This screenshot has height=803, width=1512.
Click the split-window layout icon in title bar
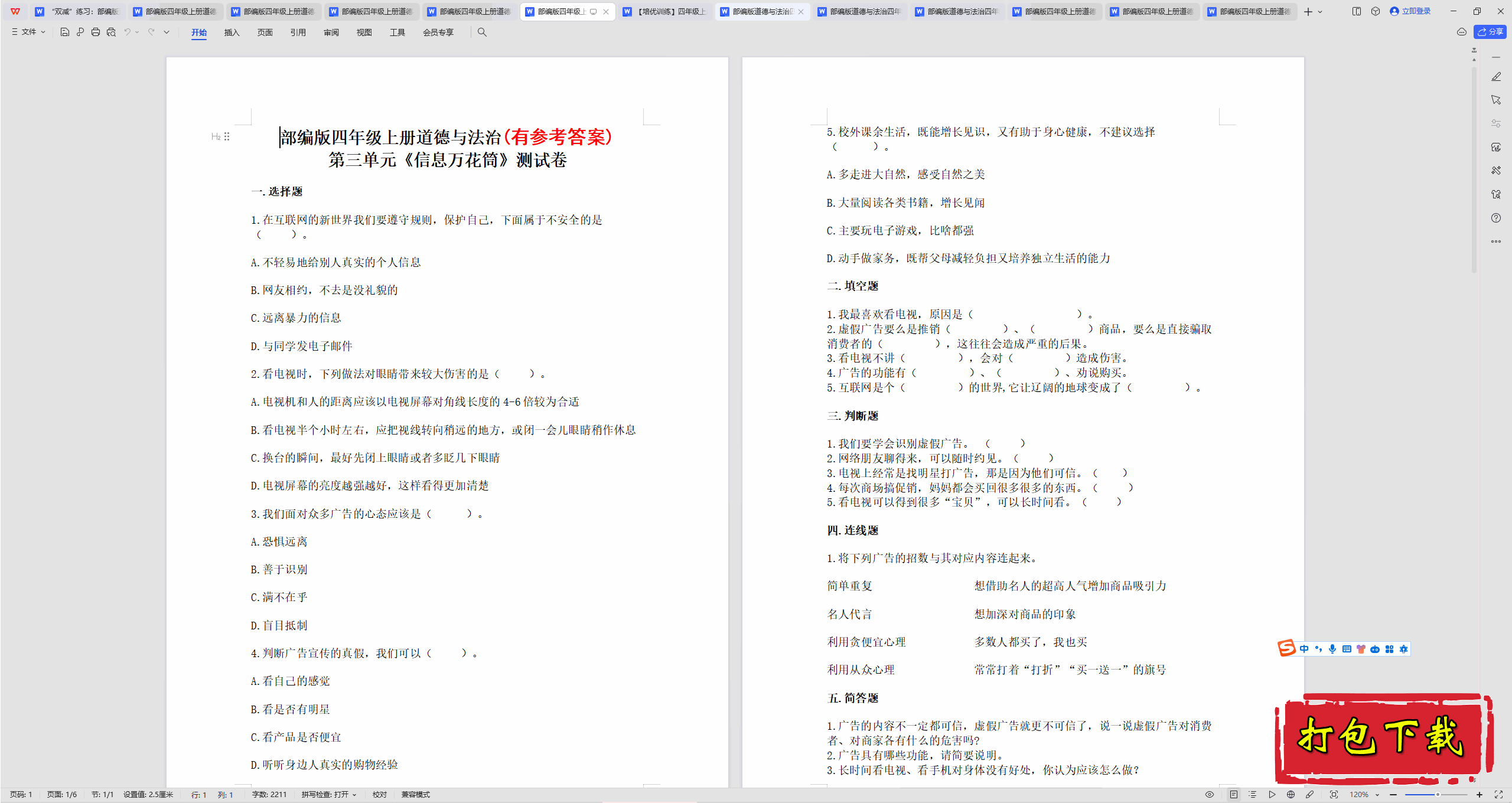pyautogui.click(x=1357, y=11)
